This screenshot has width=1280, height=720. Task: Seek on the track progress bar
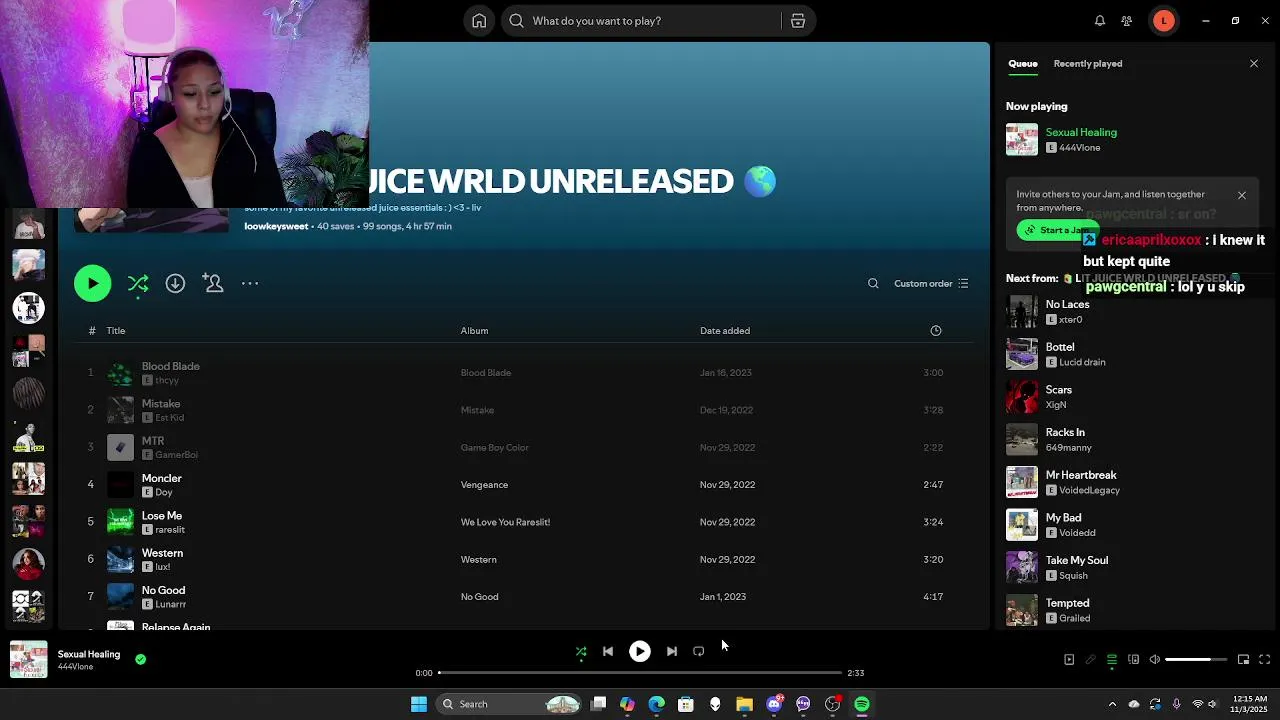tap(640, 673)
